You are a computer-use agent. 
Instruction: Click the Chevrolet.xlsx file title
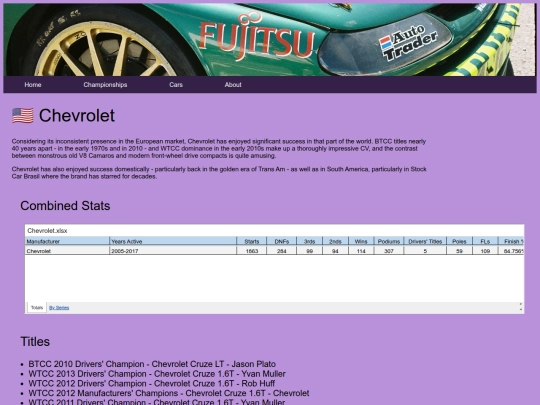47,230
